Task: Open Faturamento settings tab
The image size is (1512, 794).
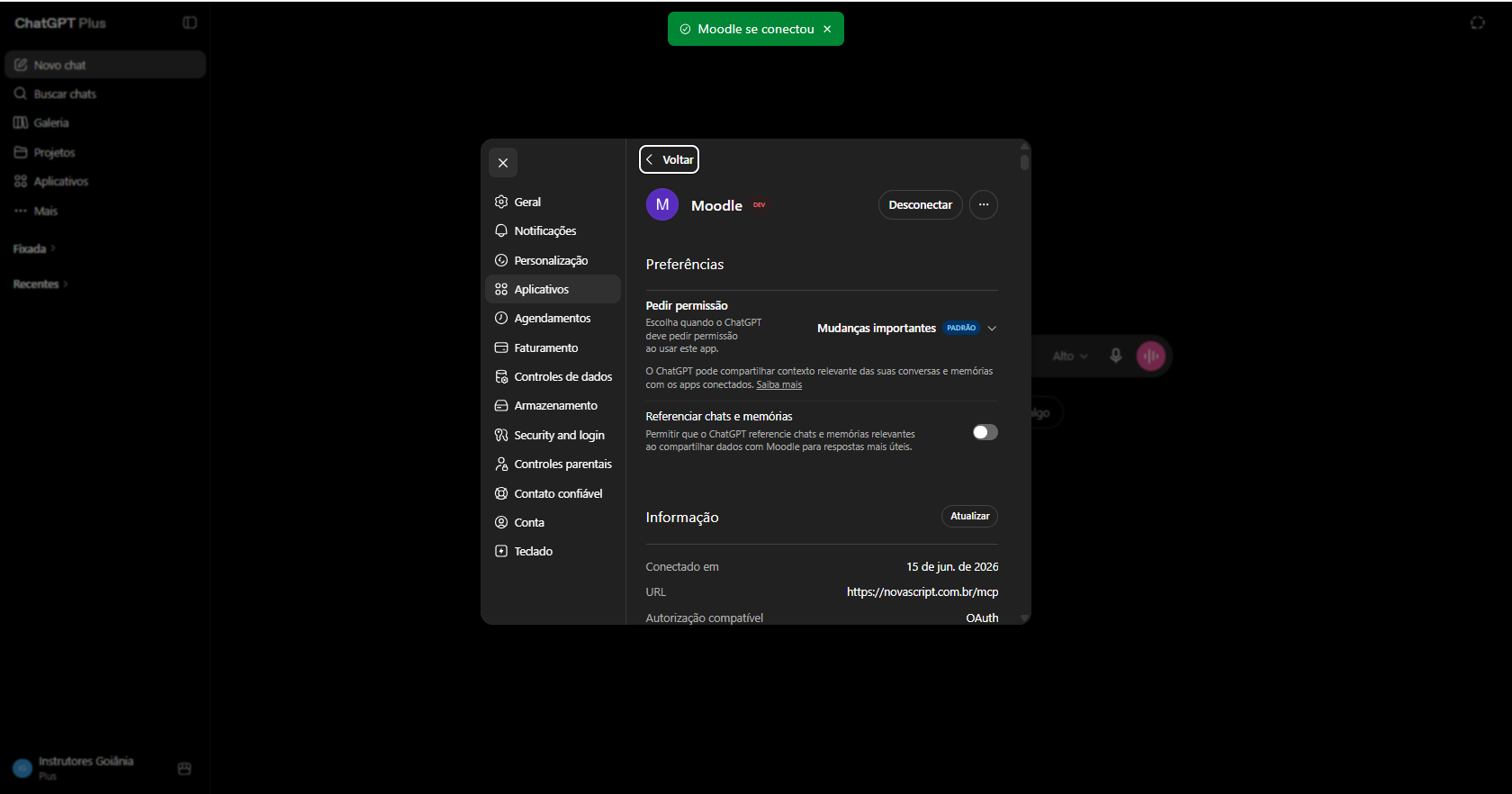Action: [553, 347]
